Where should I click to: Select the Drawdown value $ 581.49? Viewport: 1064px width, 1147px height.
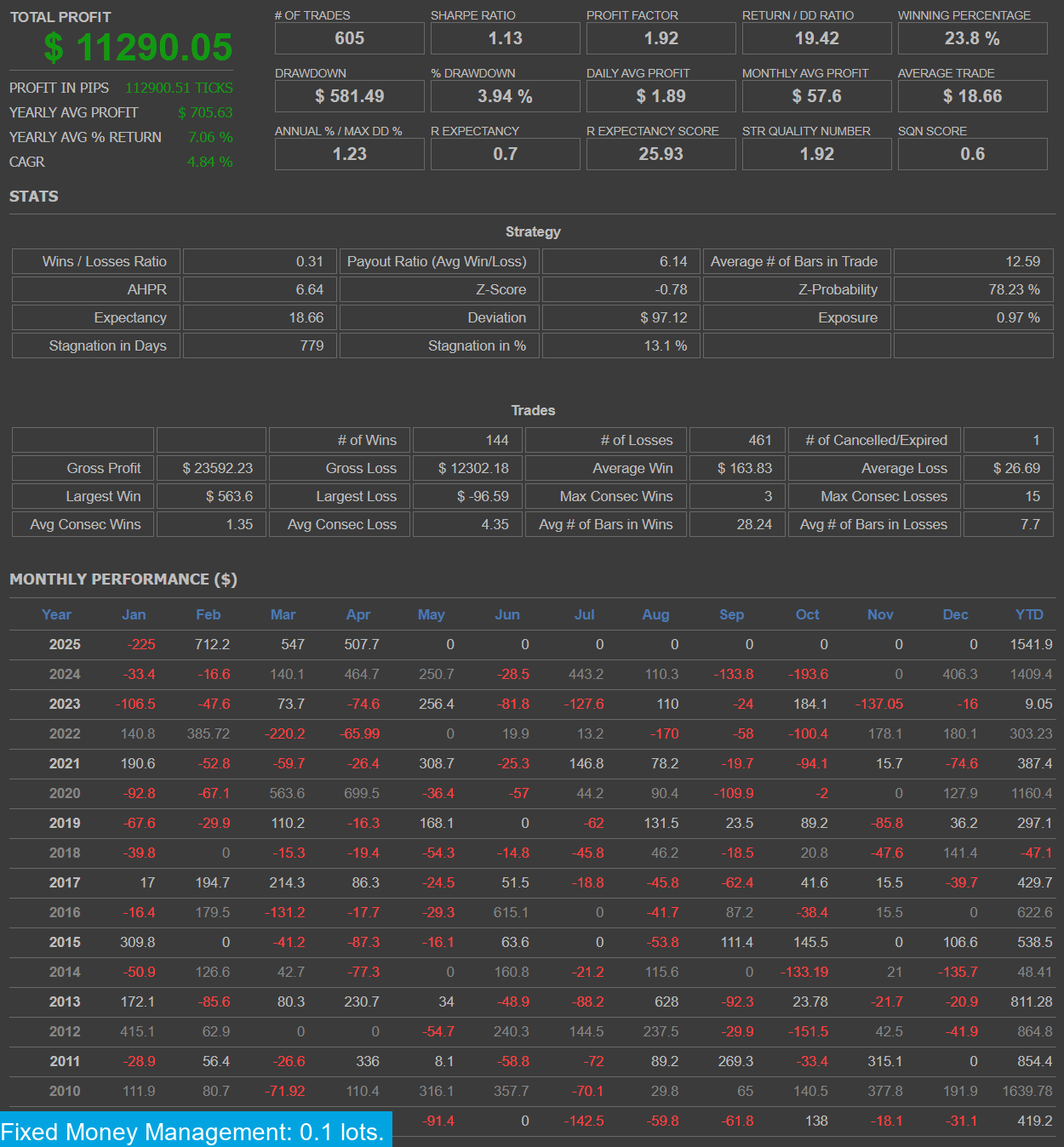350,96
